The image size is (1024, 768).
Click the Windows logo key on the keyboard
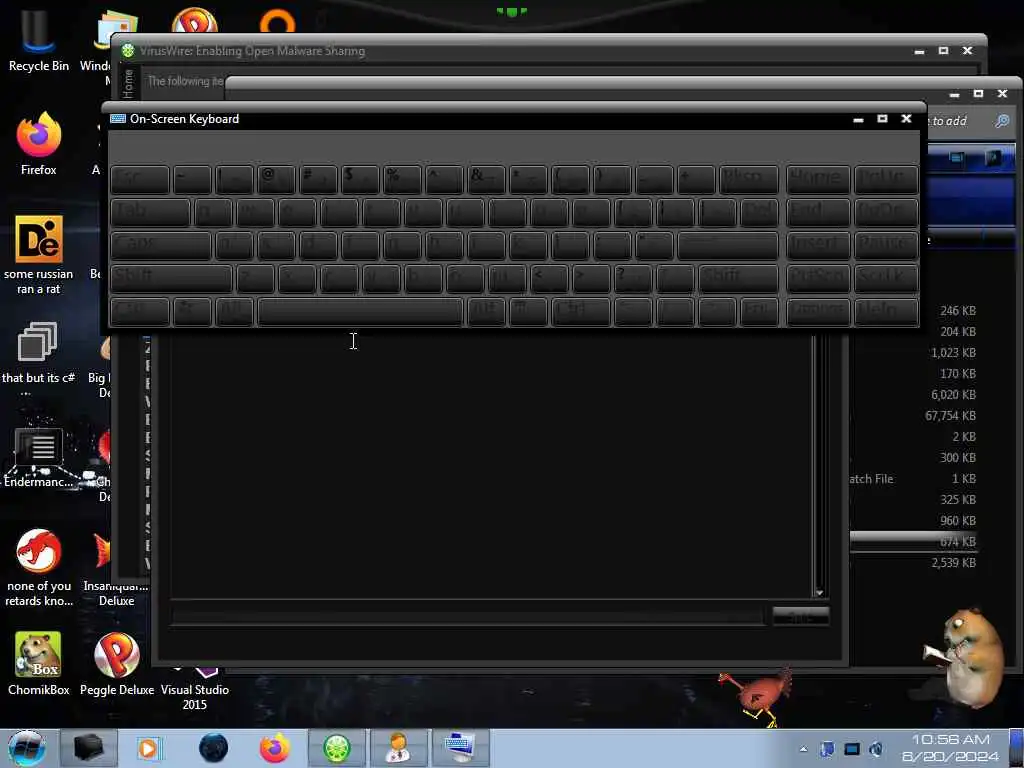click(x=192, y=312)
